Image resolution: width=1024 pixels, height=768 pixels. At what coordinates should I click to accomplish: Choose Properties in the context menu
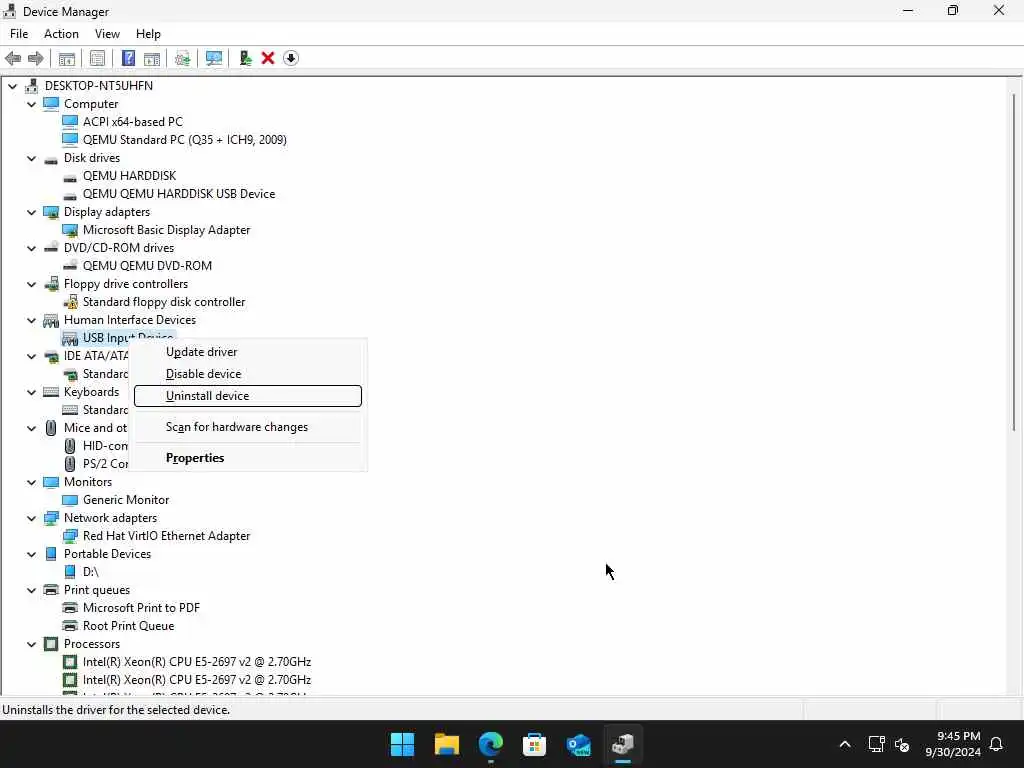(248, 458)
